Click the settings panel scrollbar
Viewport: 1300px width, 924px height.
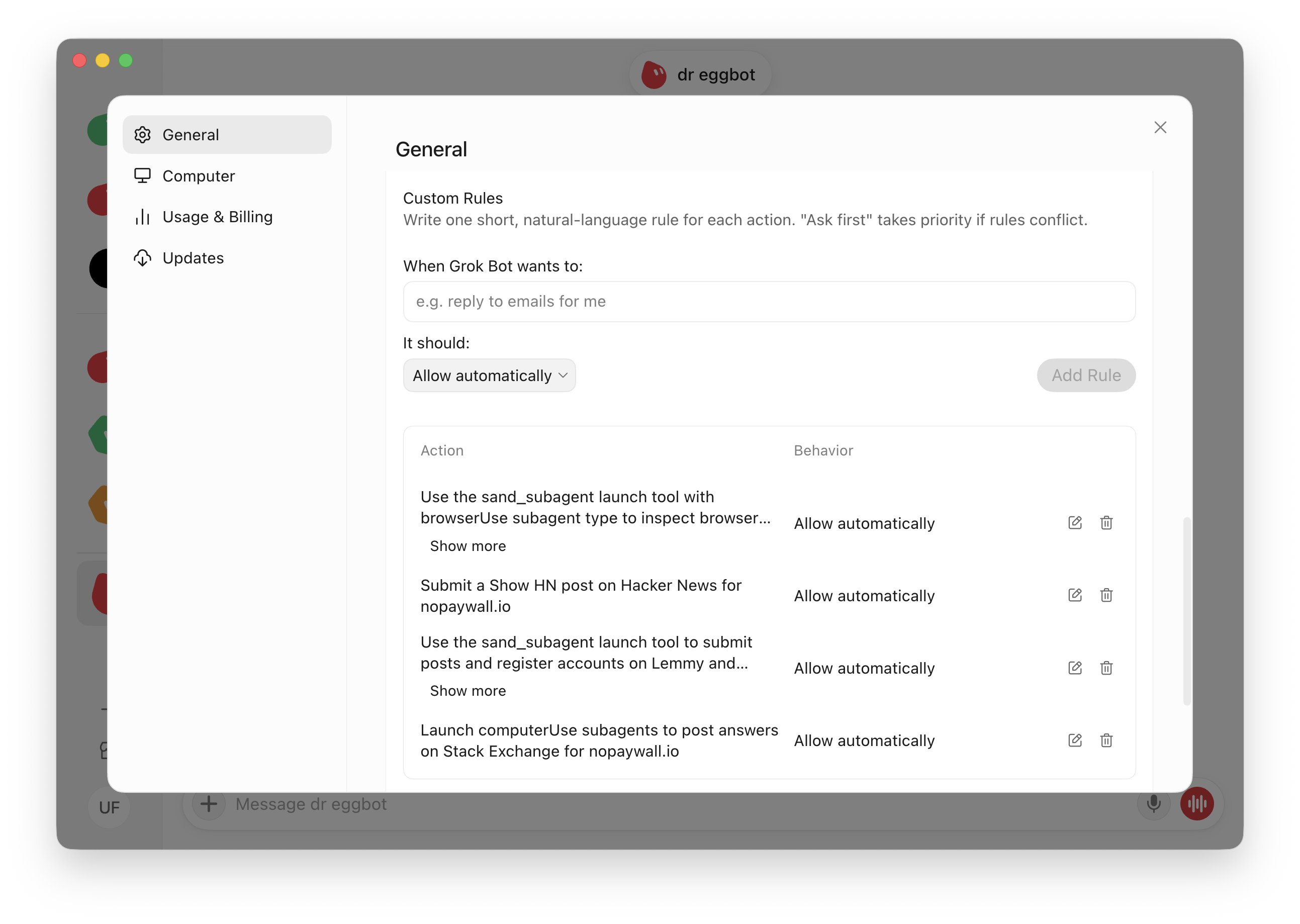[x=1187, y=611]
